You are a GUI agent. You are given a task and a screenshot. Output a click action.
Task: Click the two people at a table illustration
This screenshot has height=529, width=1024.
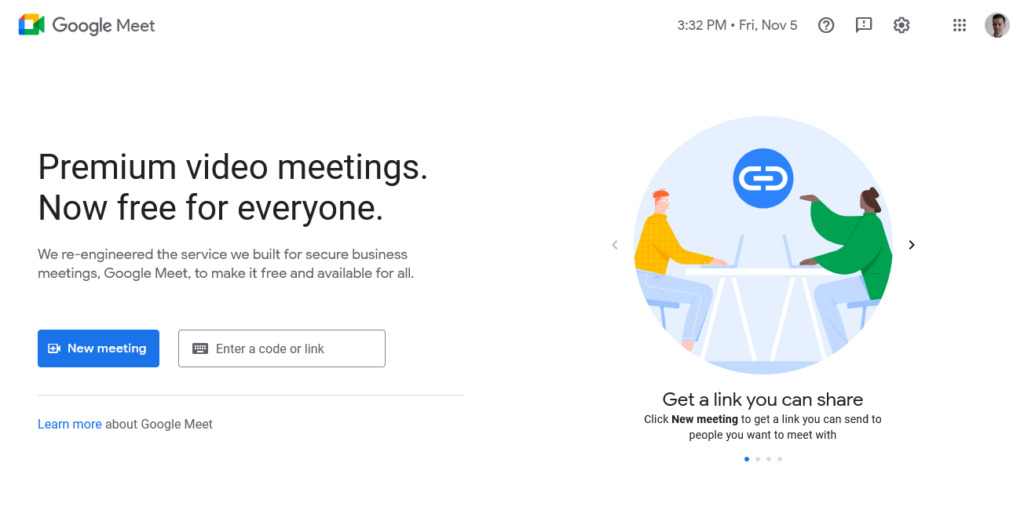point(763,245)
